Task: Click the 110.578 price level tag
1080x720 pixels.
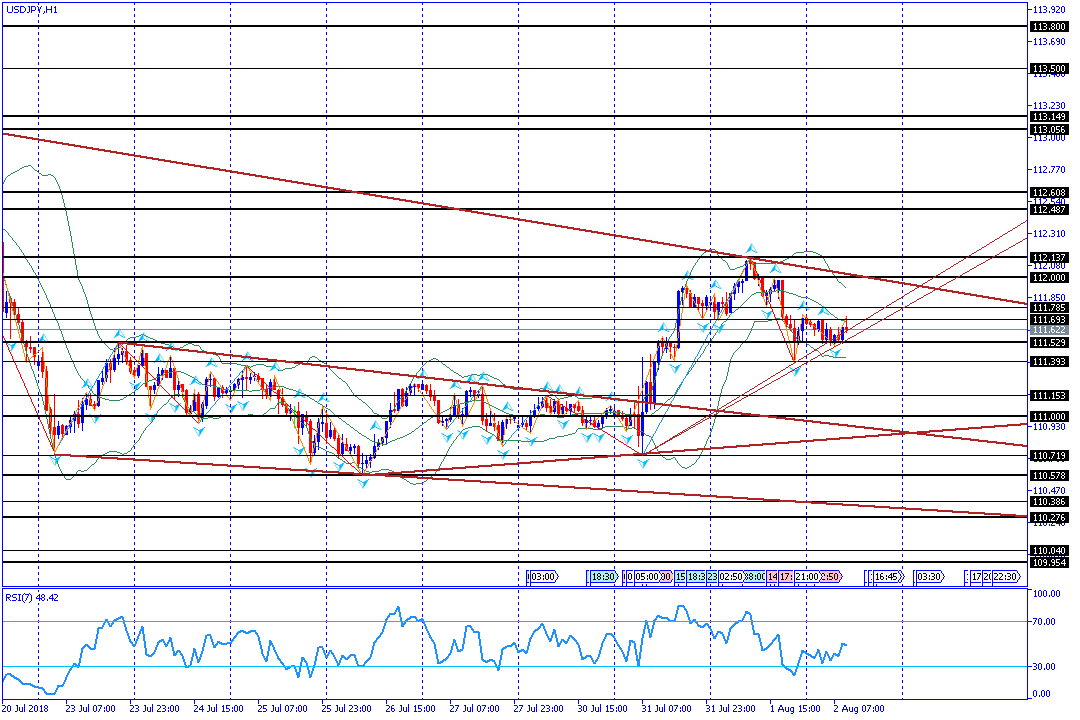Action: click(x=1049, y=475)
